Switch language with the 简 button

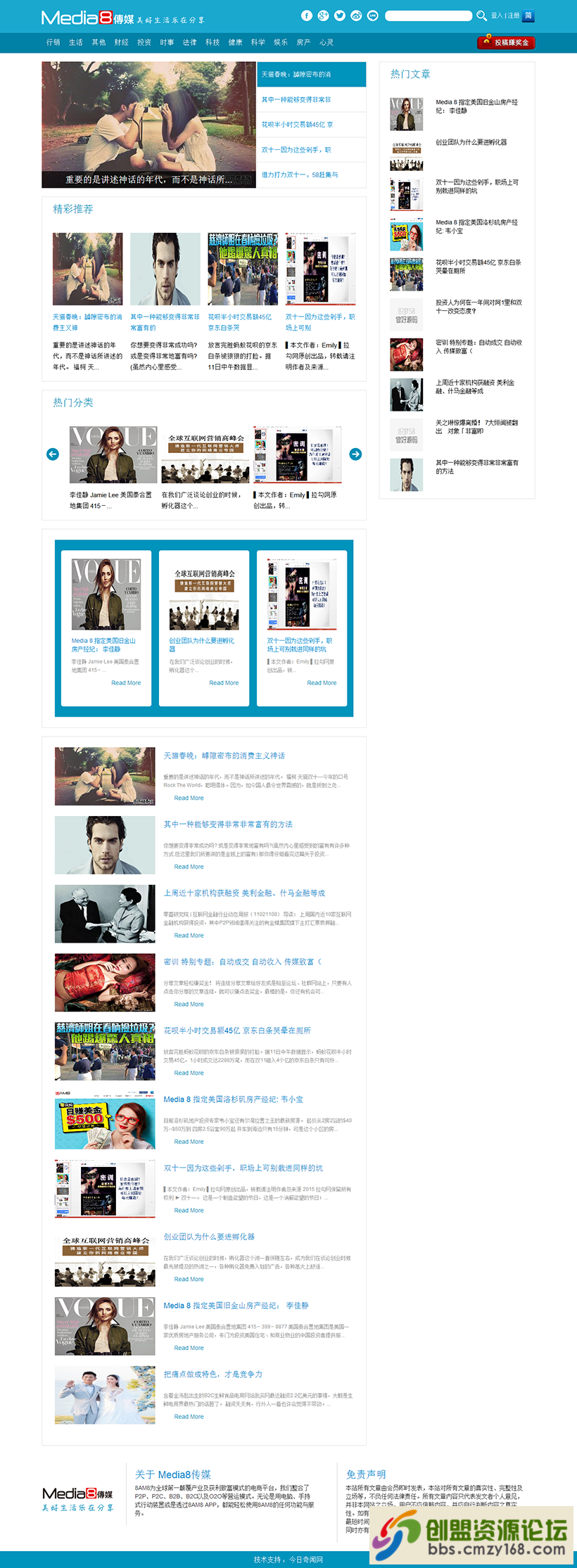point(528,15)
